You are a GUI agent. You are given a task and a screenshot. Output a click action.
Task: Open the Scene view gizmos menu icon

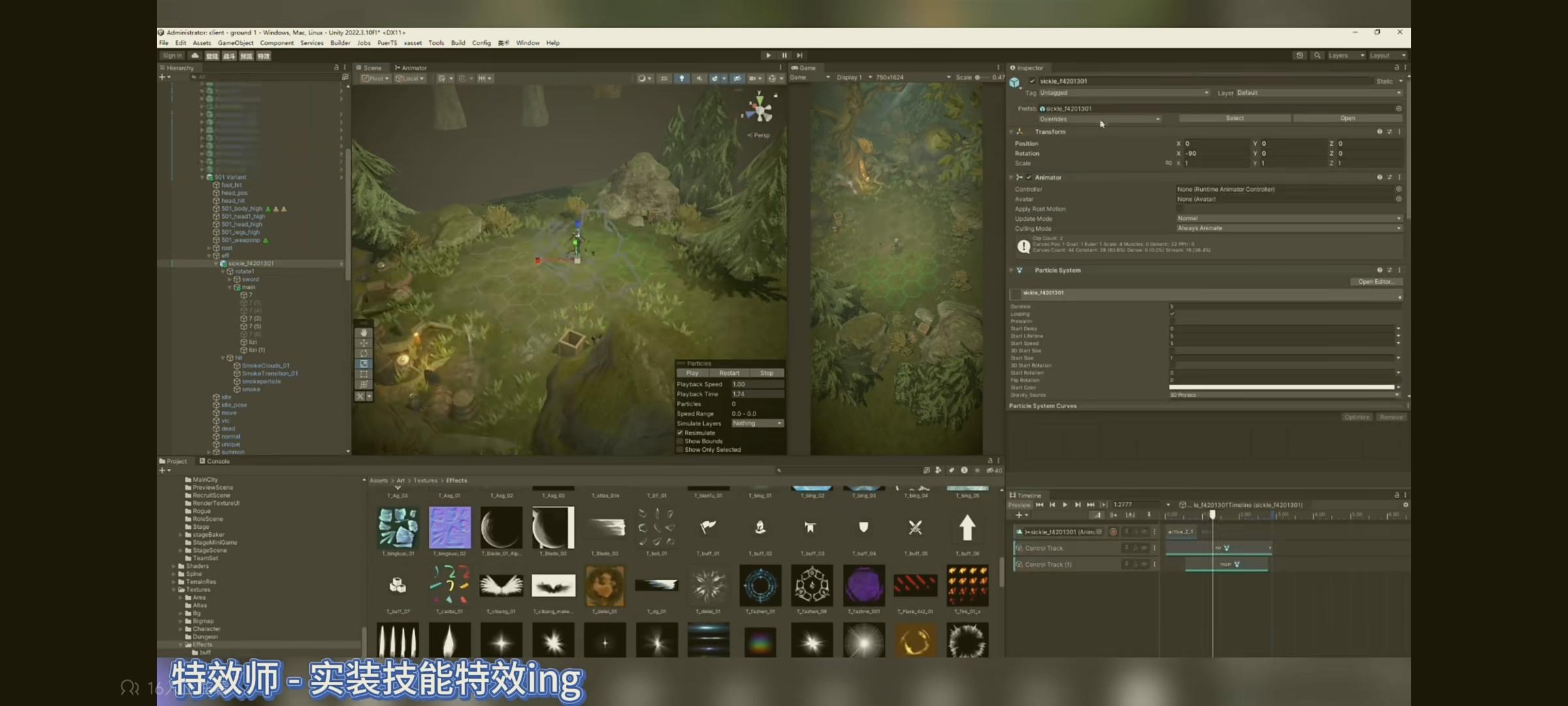point(772,78)
